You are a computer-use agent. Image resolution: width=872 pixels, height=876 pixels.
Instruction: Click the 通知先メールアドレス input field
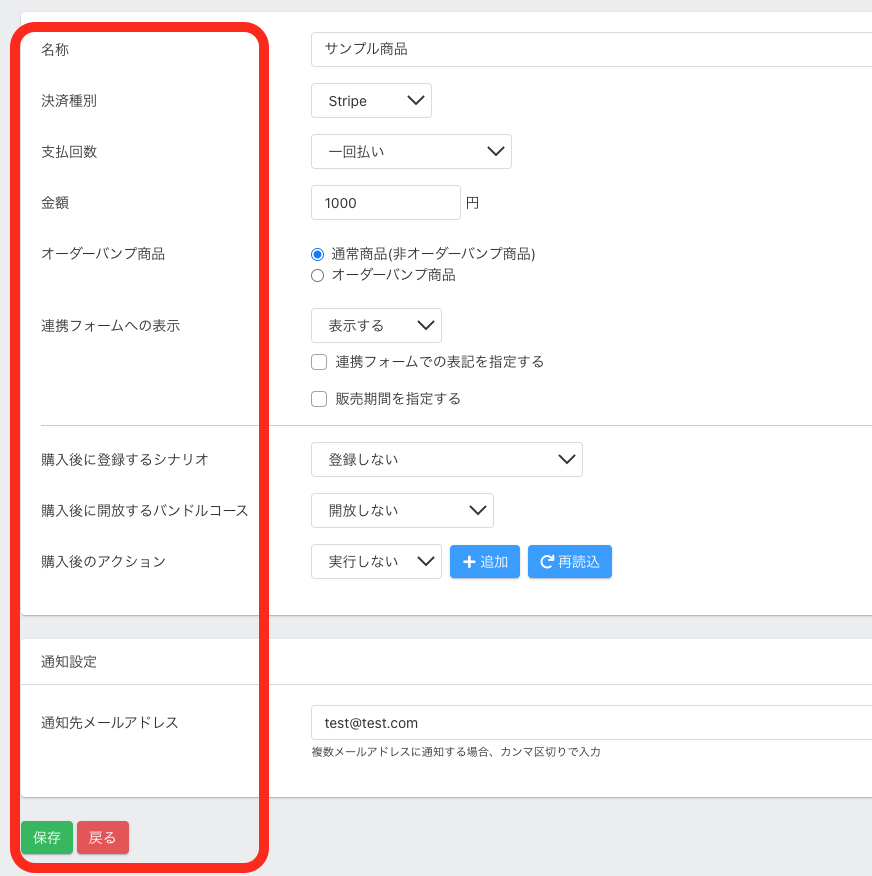pyautogui.click(x=590, y=723)
